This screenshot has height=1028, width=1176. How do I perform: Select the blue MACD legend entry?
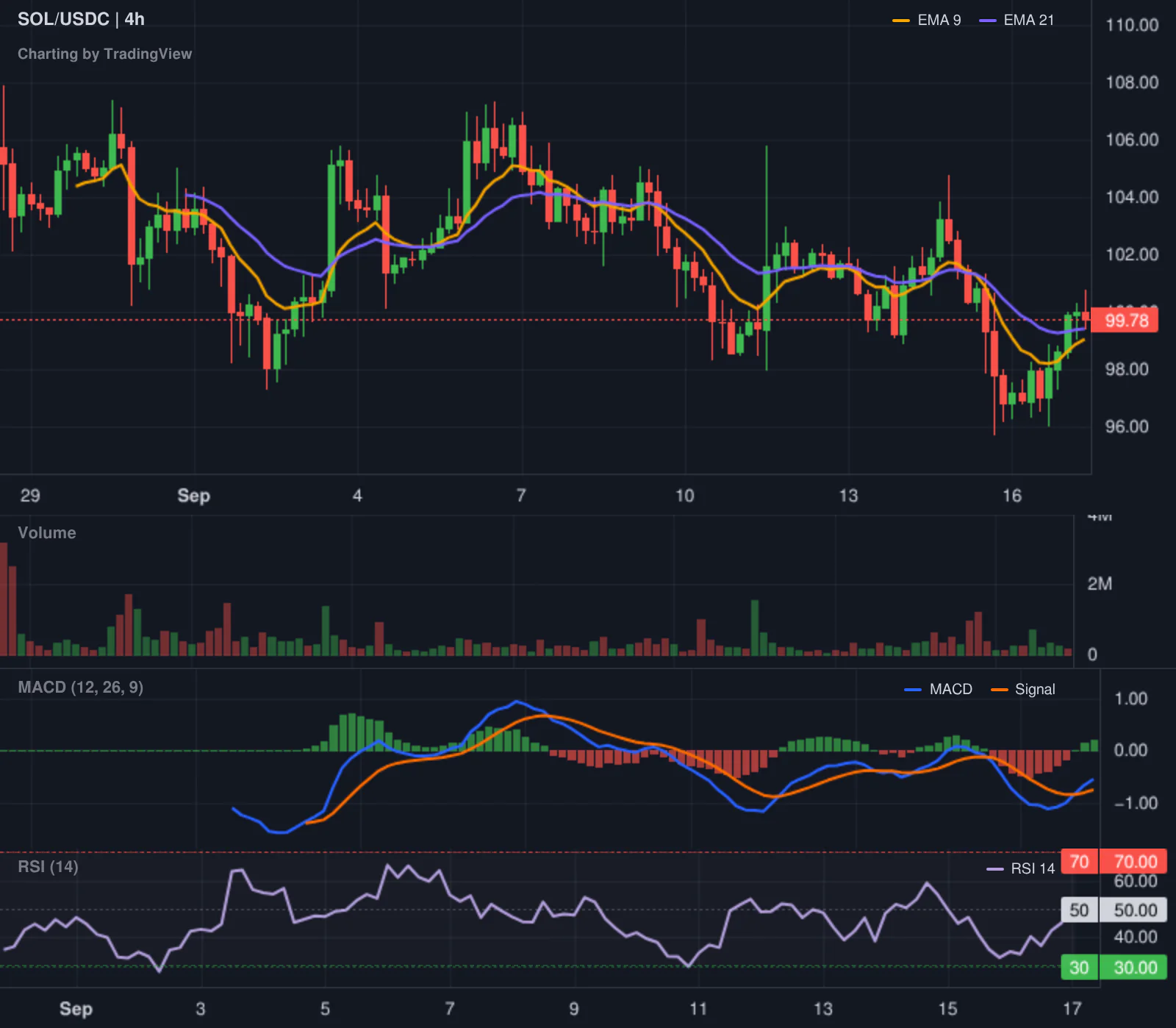pos(939,689)
